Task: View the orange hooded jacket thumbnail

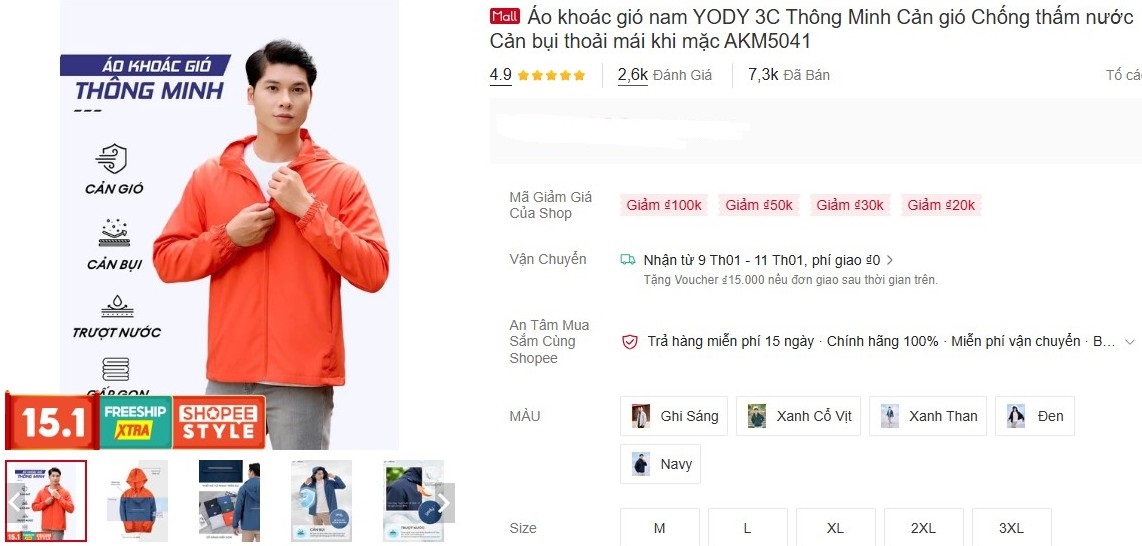Action: 138,501
